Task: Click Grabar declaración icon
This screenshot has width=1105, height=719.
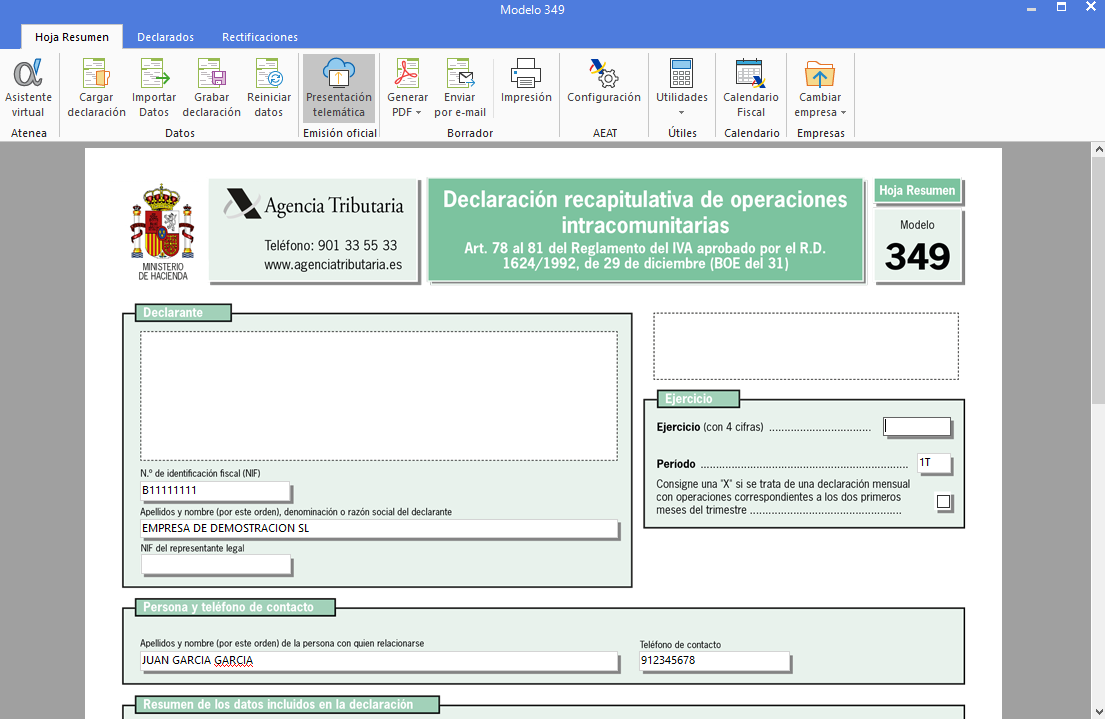Action: (211, 87)
